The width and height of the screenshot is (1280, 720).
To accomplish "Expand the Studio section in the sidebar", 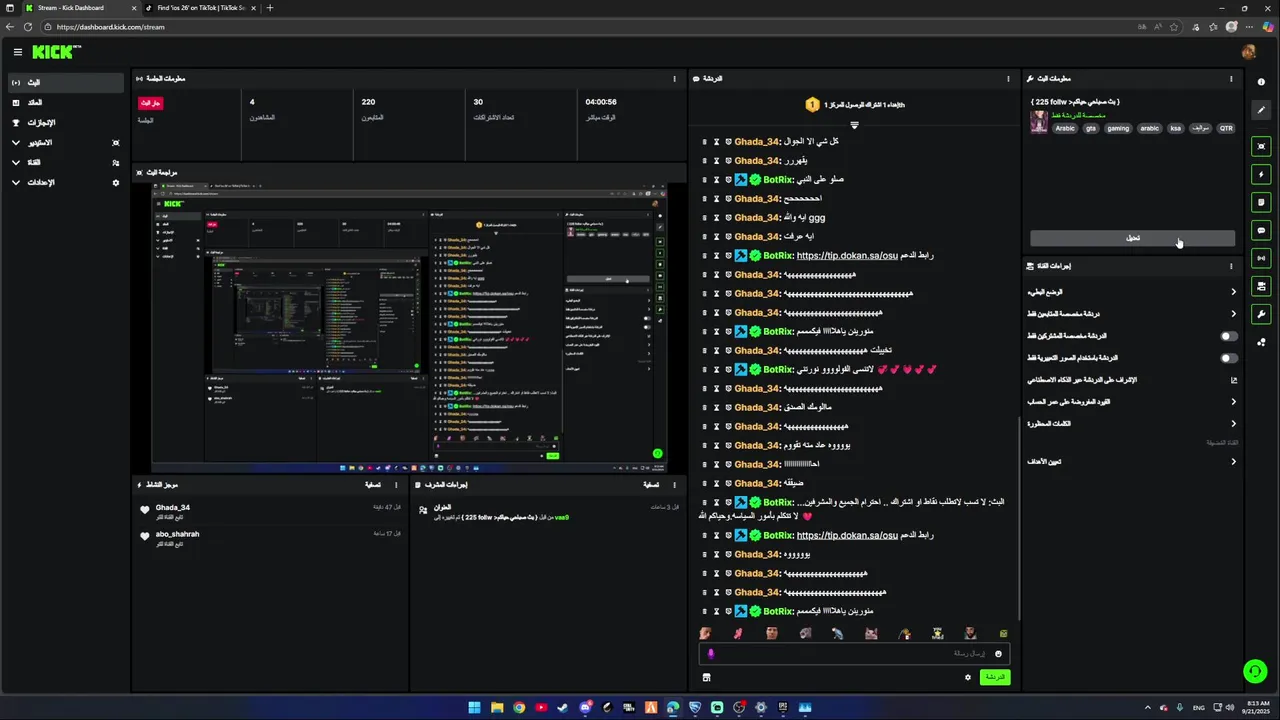I will click(x=65, y=143).
